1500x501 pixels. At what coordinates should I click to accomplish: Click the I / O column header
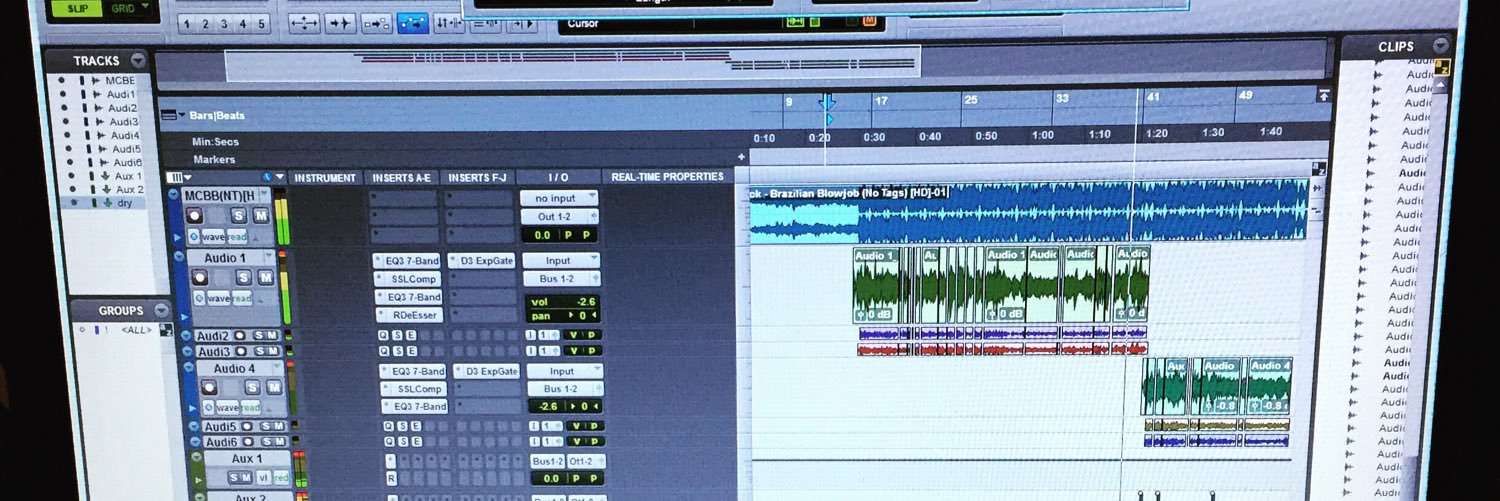[x=558, y=178]
